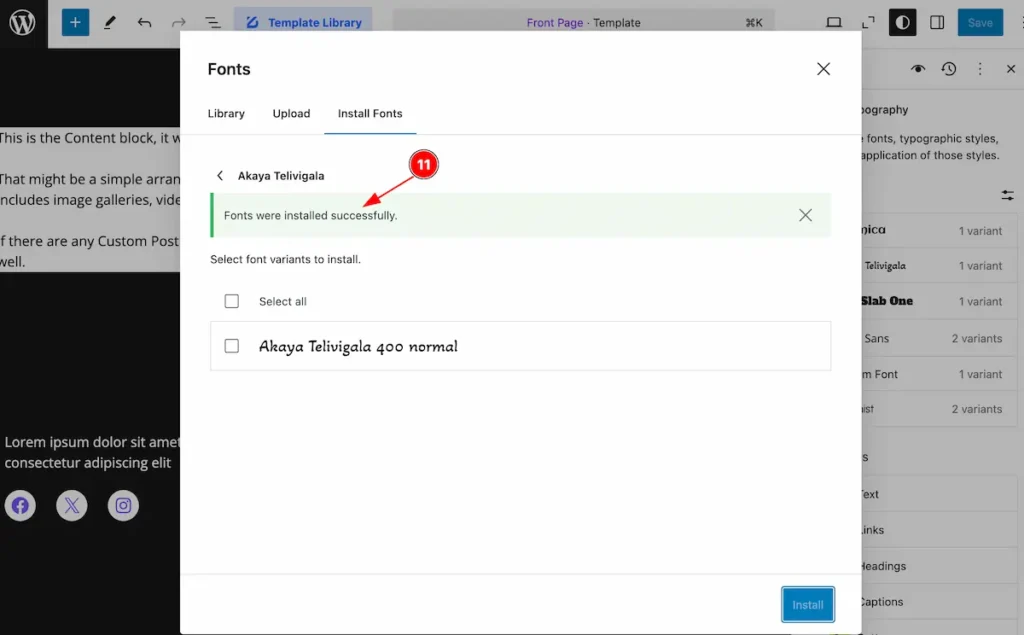Open the Telivigala font in the sidebar
Image resolution: width=1024 pixels, height=635 pixels.
pos(939,266)
